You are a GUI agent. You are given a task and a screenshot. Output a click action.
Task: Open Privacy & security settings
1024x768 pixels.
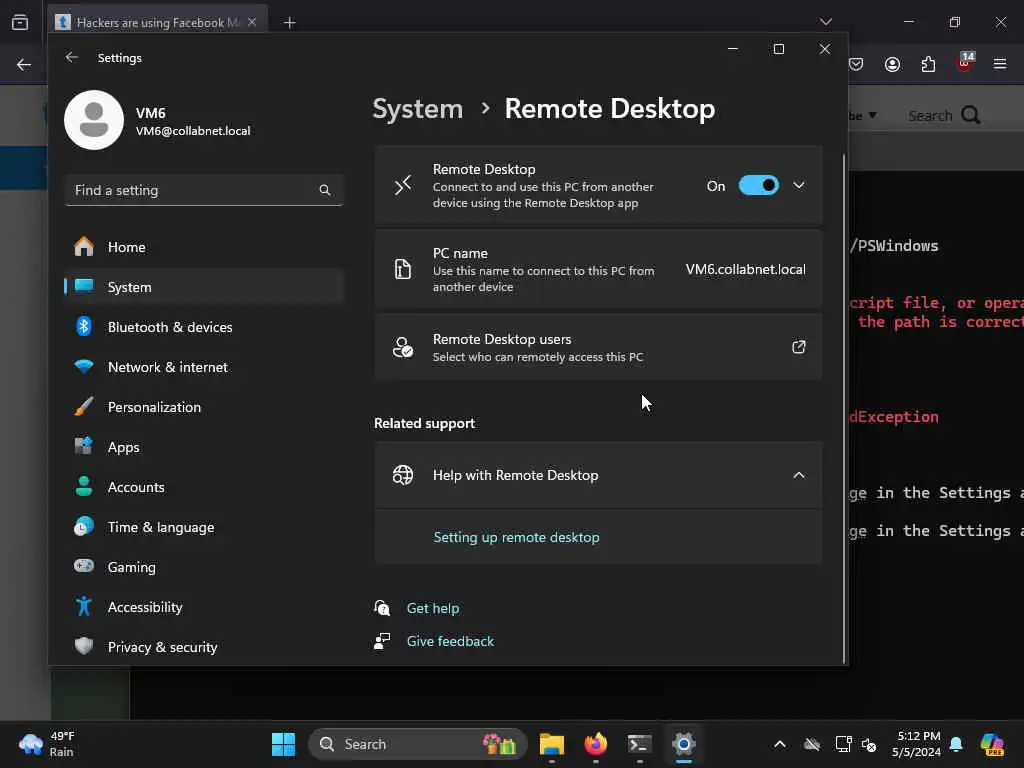[x=204, y=647]
